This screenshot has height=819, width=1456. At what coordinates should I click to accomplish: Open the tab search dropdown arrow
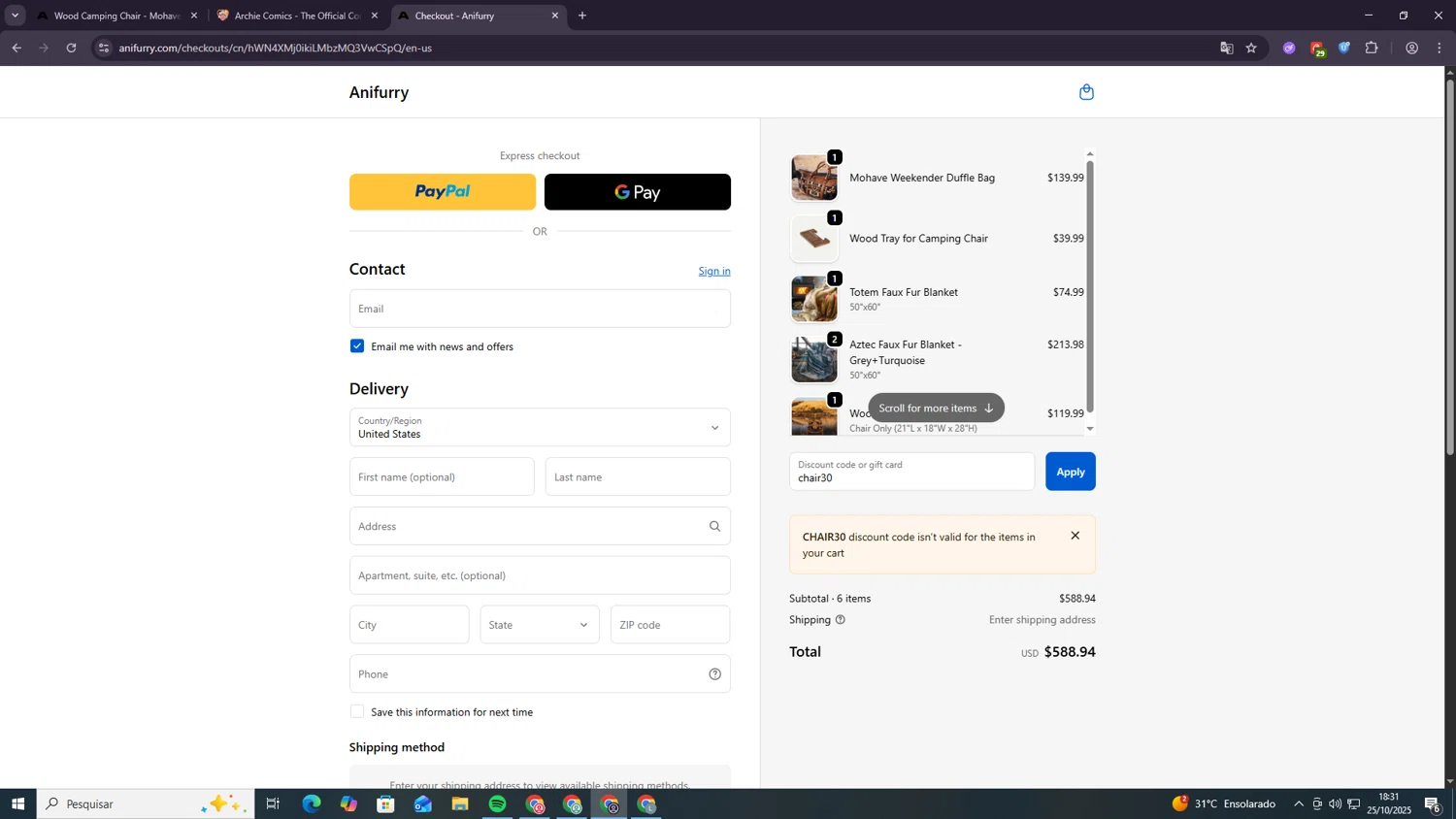click(x=15, y=16)
